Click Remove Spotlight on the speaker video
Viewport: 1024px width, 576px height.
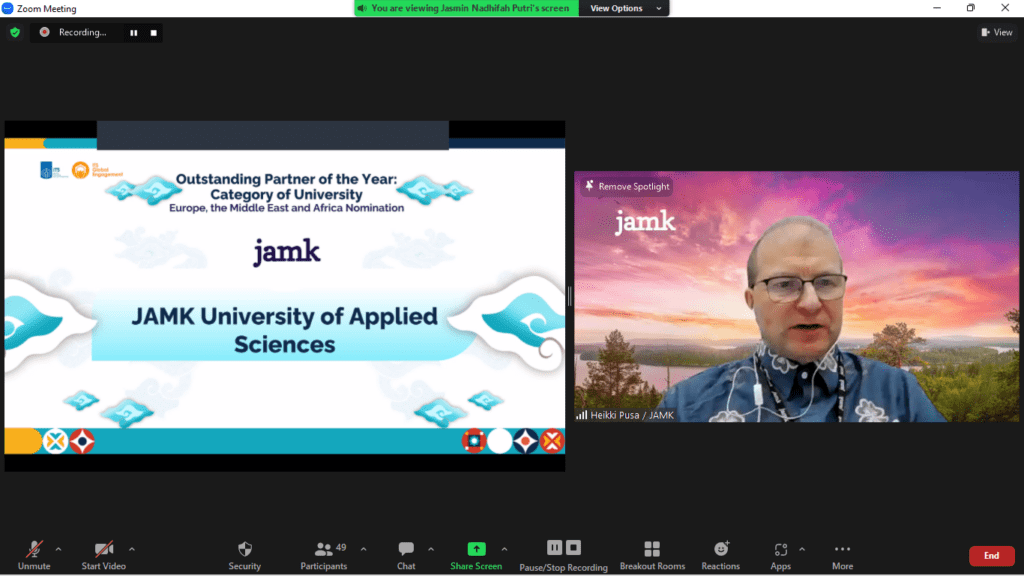(627, 186)
